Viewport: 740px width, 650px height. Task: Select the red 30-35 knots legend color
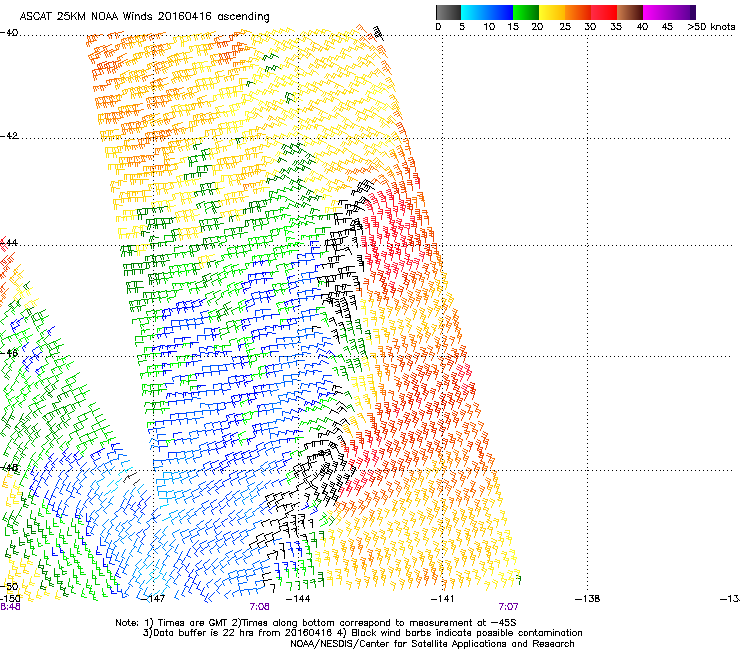pyautogui.click(x=604, y=12)
